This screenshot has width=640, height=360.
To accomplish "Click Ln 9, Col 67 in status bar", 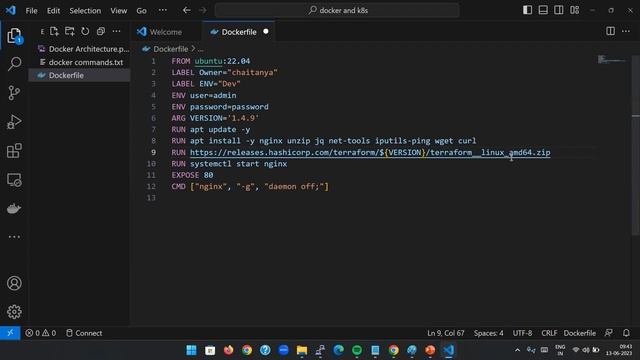I will click(x=445, y=333).
